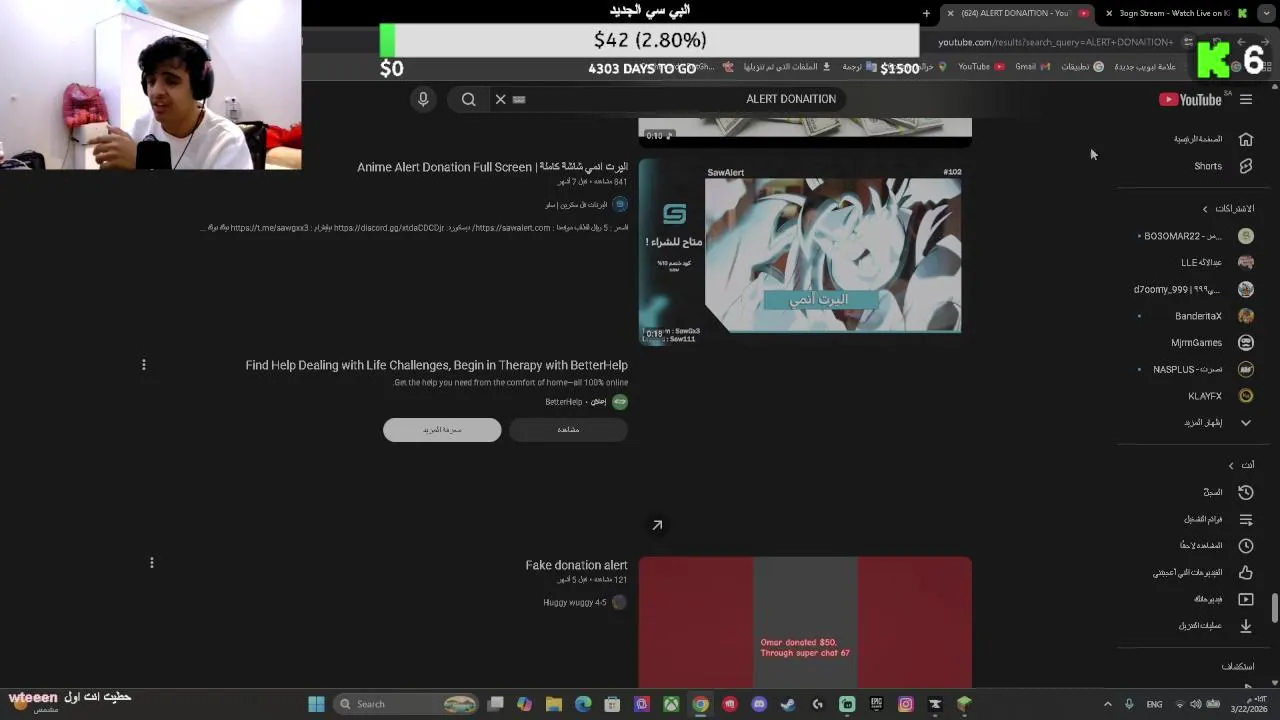Open Fake donation alert video title
Image resolution: width=1280 pixels, height=720 pixels.
point(577,565)
